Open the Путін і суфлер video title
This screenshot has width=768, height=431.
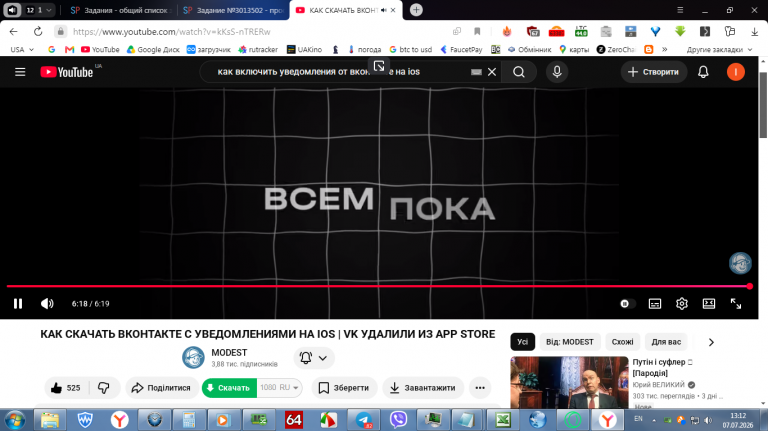pyautogui.click(x=662, y=367)
